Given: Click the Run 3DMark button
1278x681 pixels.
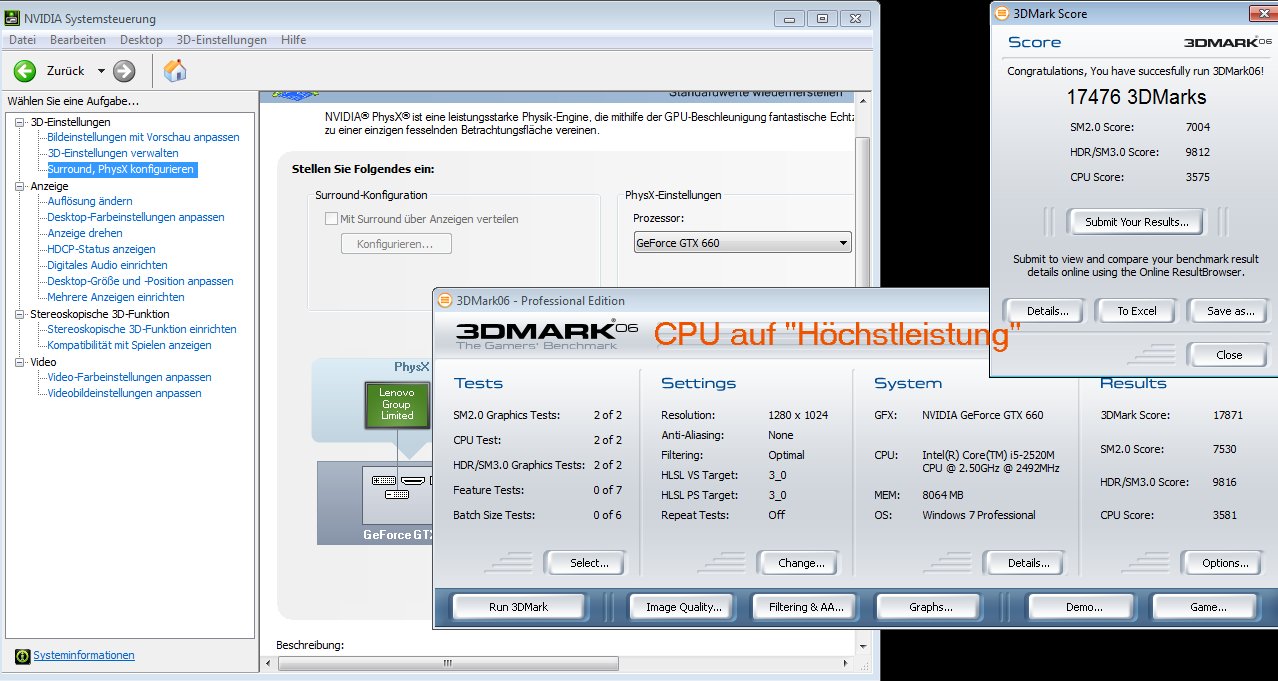Looking at the screenshot, I should point(518,607).
